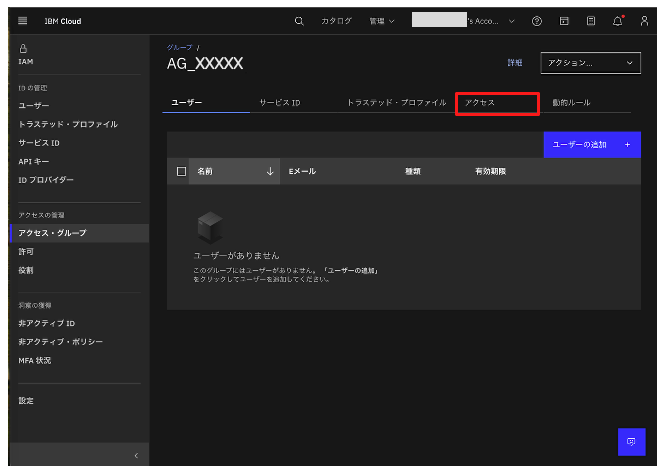The image size is (664, 473).
Task: Click the 詳細 link
Action: click(514, 63)
